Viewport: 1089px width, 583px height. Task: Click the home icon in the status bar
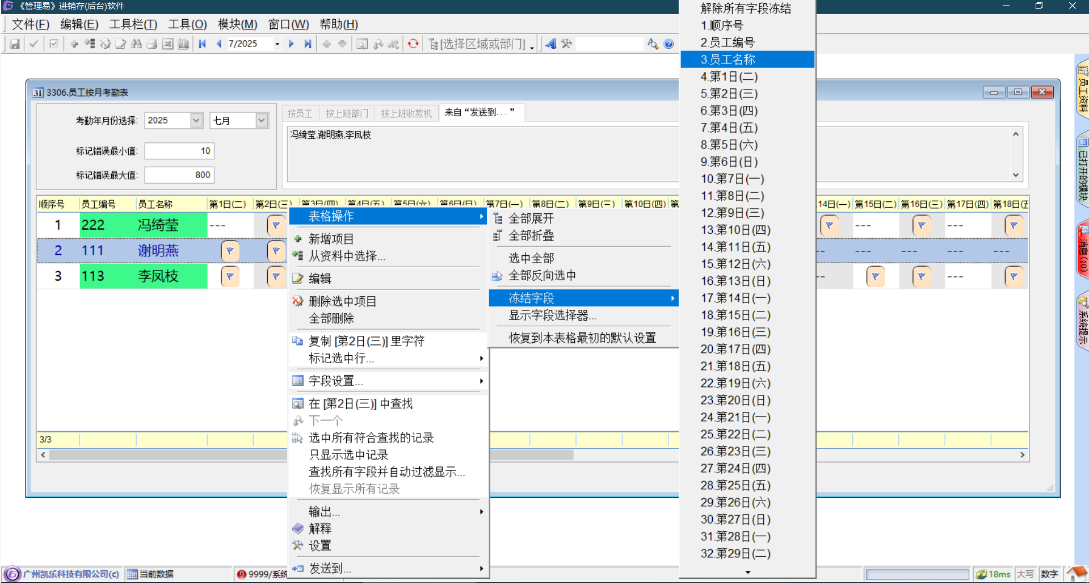click(x=1076, y=574)
